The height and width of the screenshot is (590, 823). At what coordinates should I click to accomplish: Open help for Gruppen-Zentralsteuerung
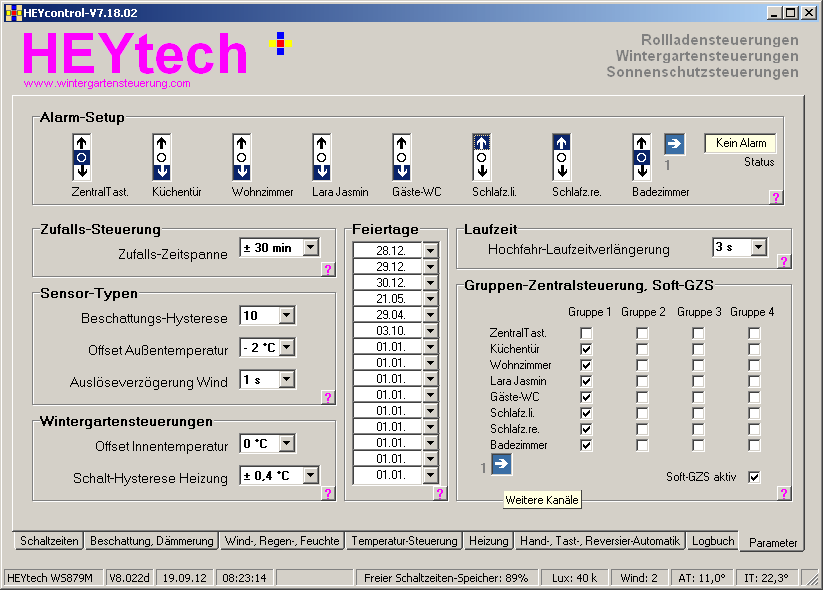point(784,493)
